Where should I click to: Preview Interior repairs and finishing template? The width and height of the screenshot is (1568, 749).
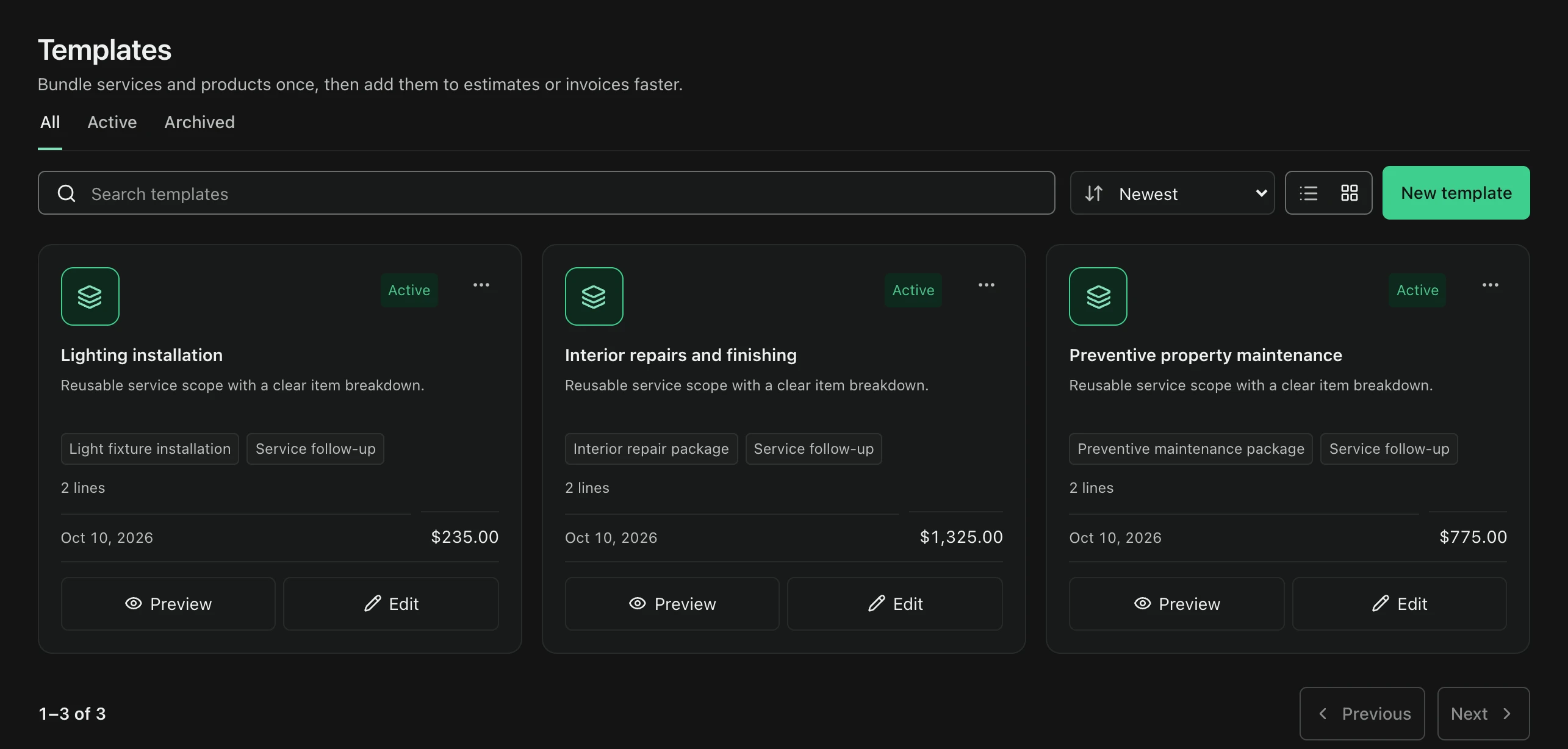672,604
